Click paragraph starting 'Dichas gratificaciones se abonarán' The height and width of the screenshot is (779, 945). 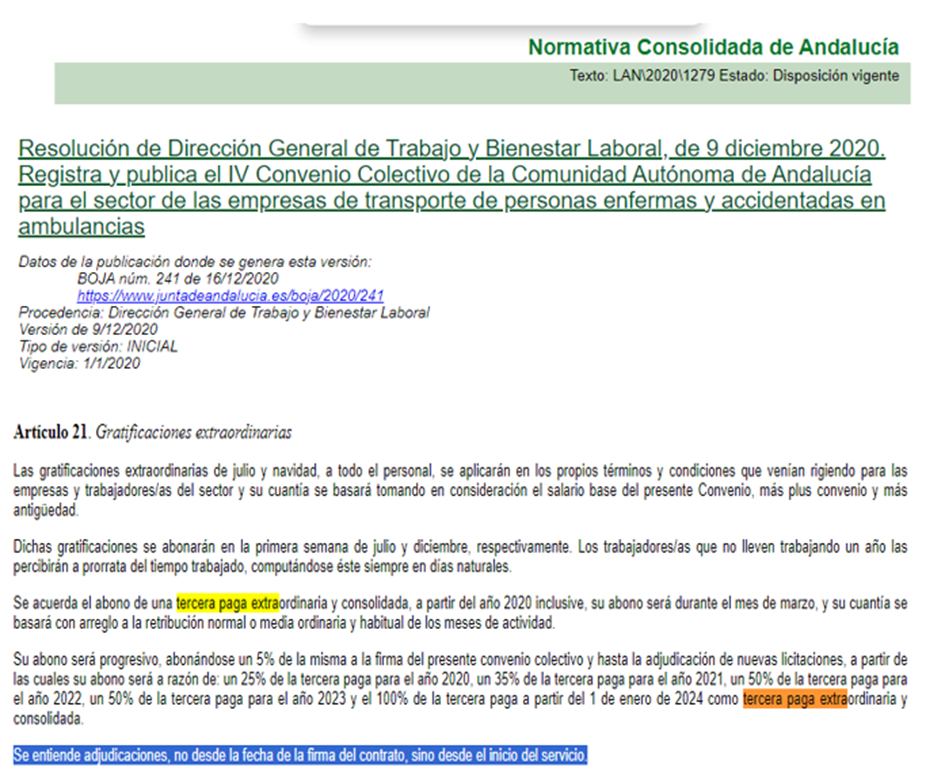tap(460, 557)
